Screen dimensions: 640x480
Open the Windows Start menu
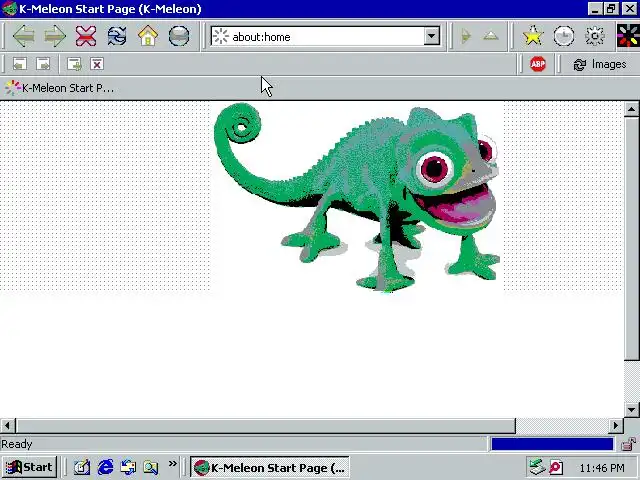click(29, 467)
